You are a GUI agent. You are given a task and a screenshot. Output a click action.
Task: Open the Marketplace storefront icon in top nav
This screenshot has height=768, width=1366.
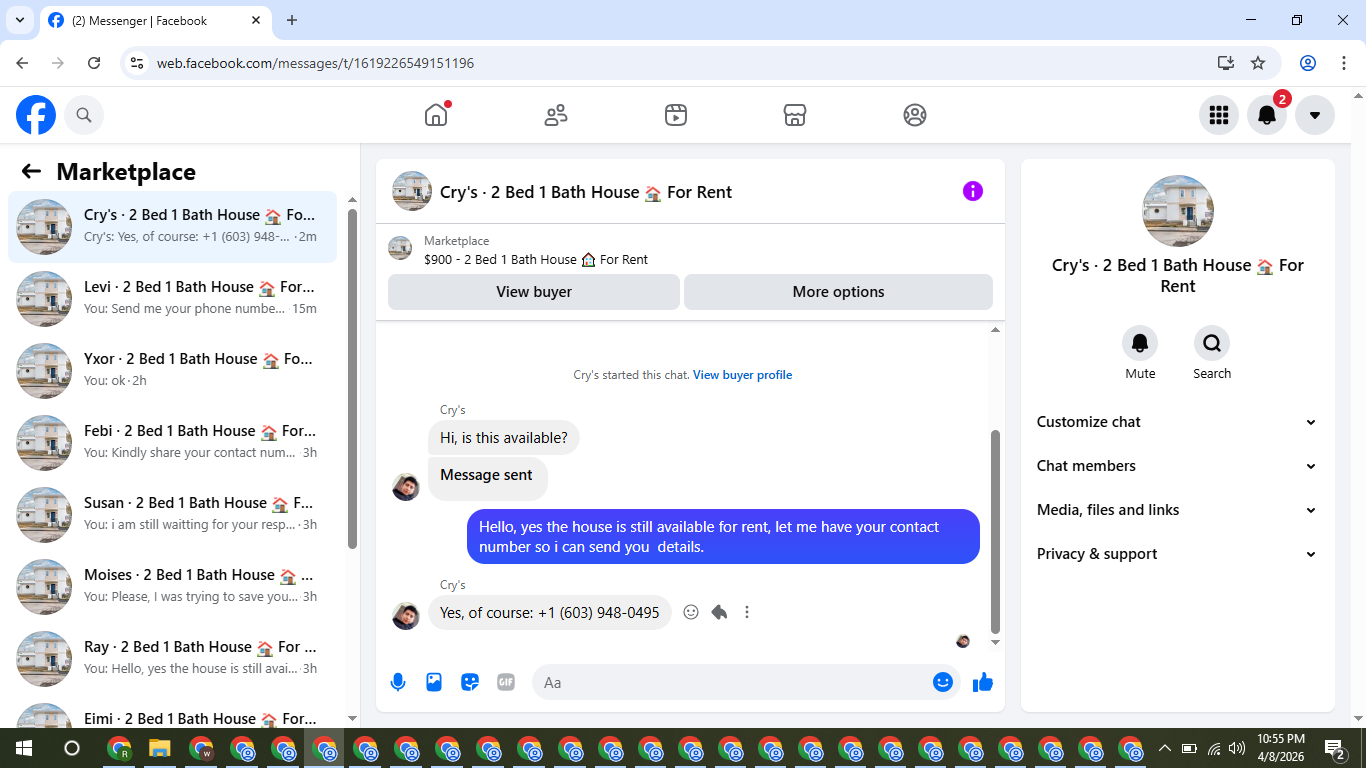click(x=795, y=115)
